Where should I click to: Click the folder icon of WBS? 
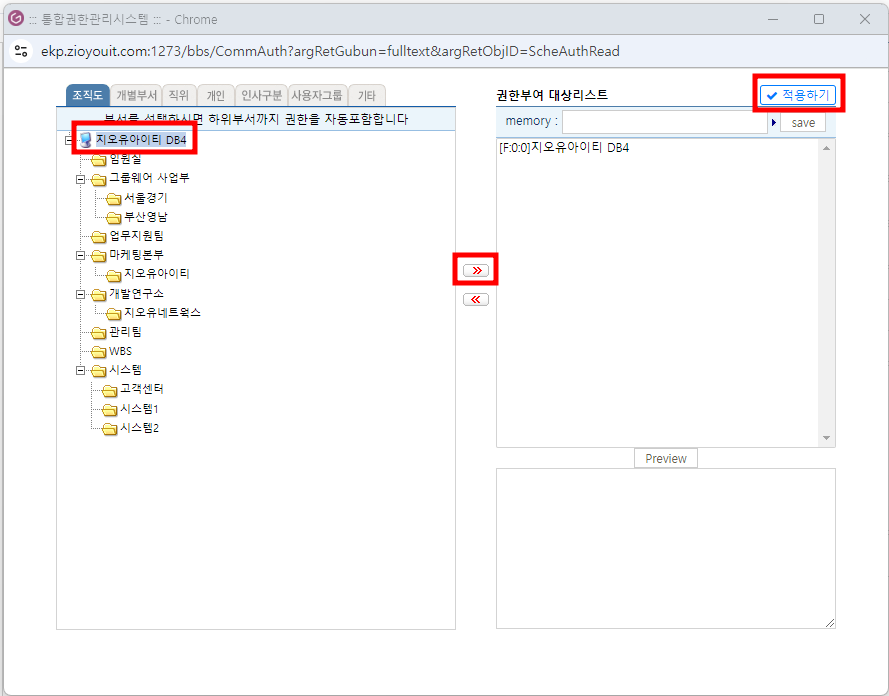[99, 353]
